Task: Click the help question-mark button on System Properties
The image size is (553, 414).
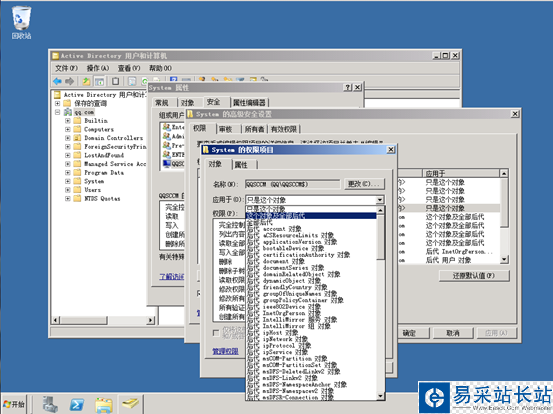Action: 348,87
